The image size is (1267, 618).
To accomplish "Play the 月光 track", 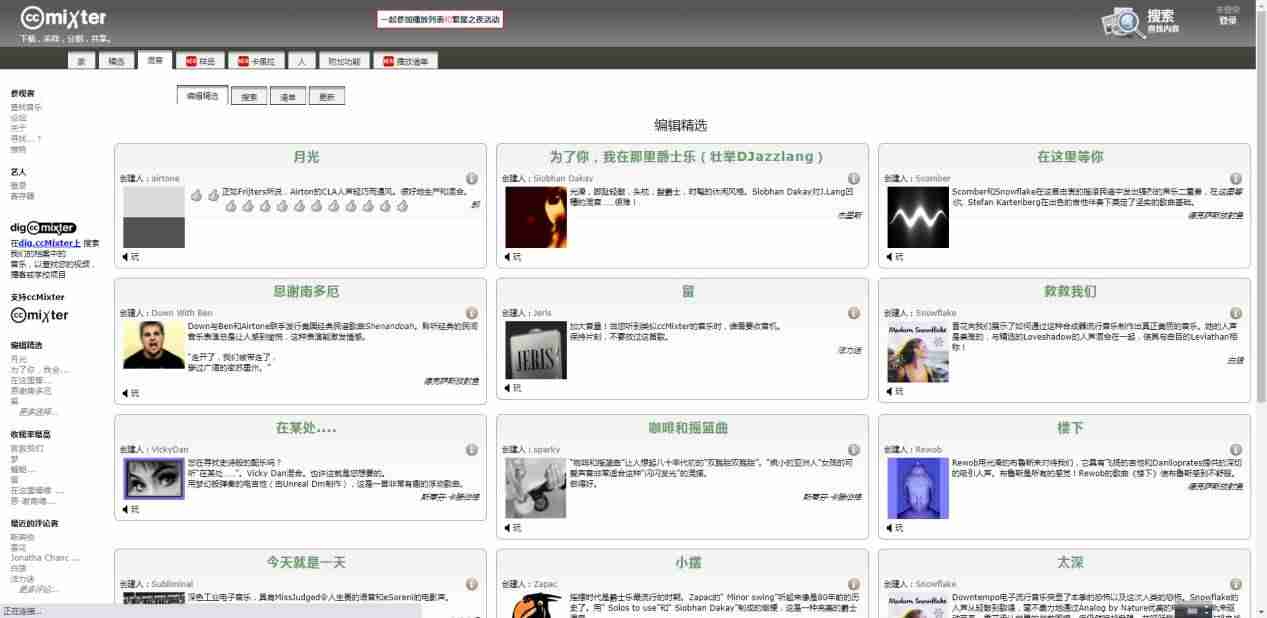I will point(130,257).
